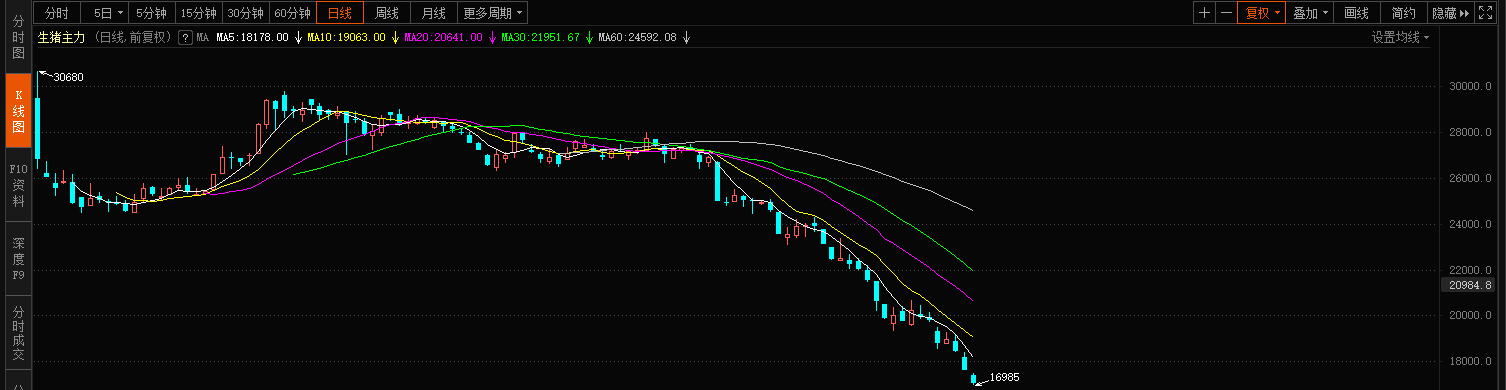
Task: Open the F10资料 sidebar tab
Action: pos(18,185)
